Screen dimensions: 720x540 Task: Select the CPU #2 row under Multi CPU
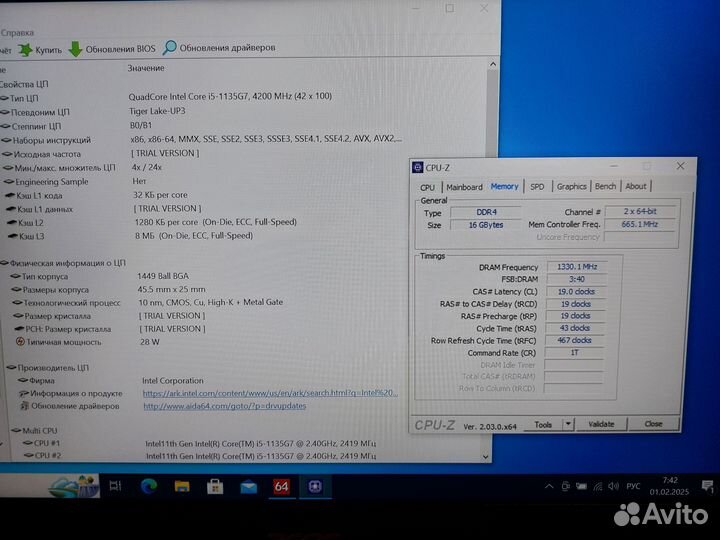pos(200,456)
